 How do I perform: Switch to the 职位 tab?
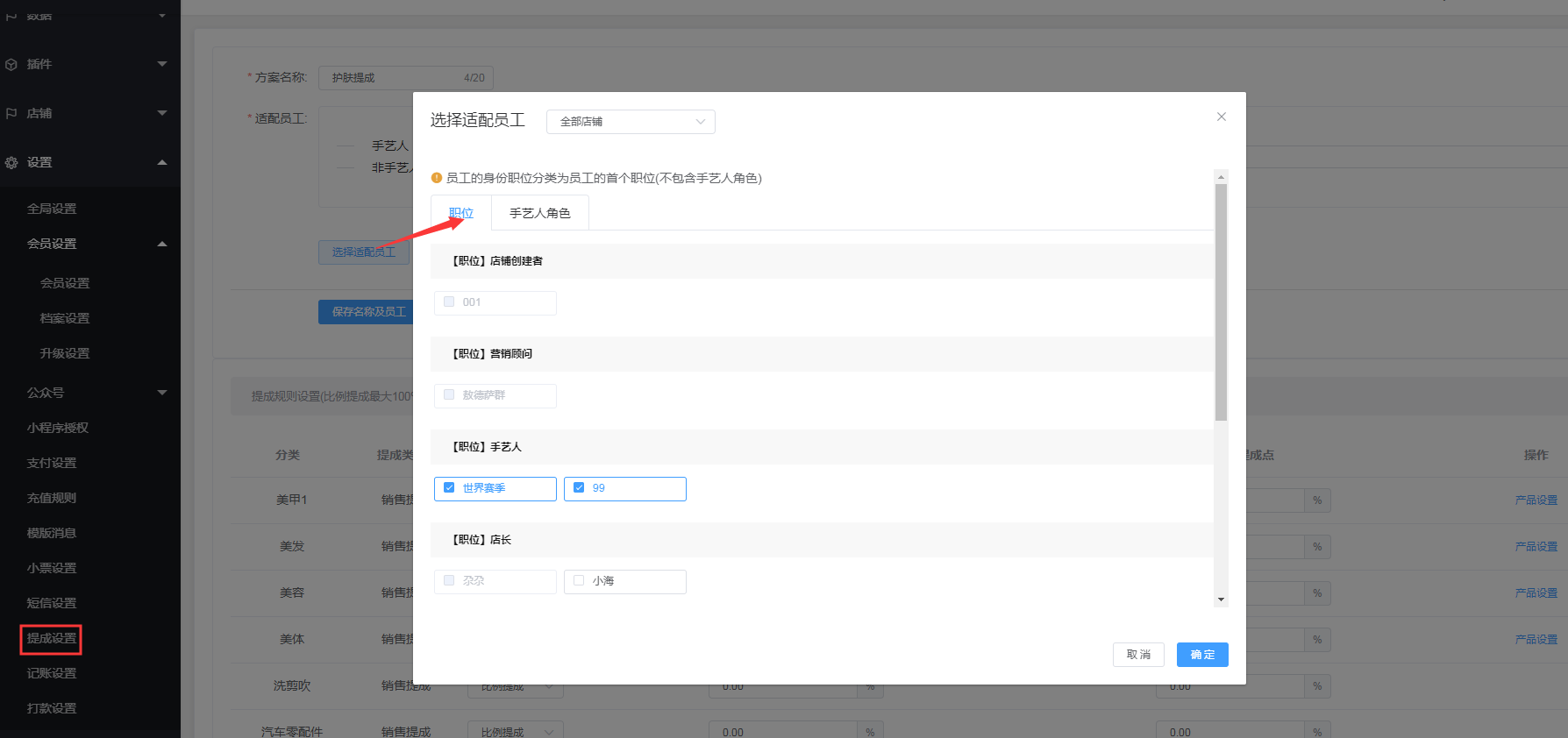[x=461, y=213]
